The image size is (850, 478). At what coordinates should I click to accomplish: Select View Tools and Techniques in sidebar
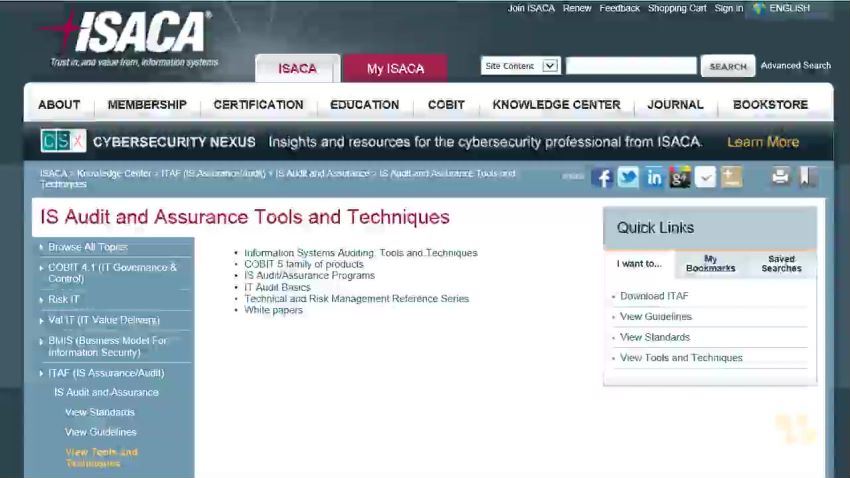(101, 458)
